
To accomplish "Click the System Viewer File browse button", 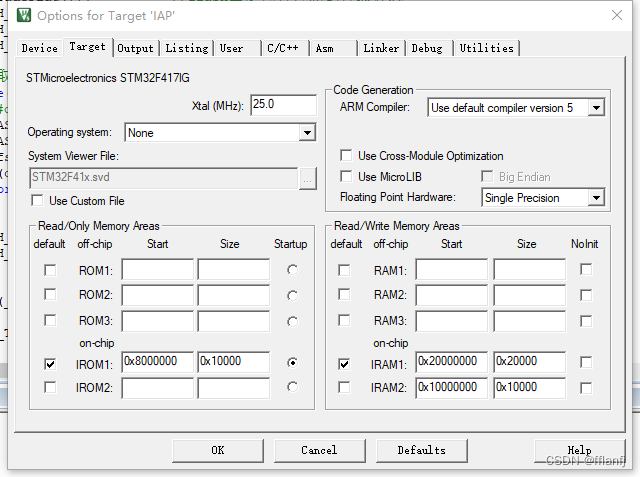I will click(x=307, y=179).
